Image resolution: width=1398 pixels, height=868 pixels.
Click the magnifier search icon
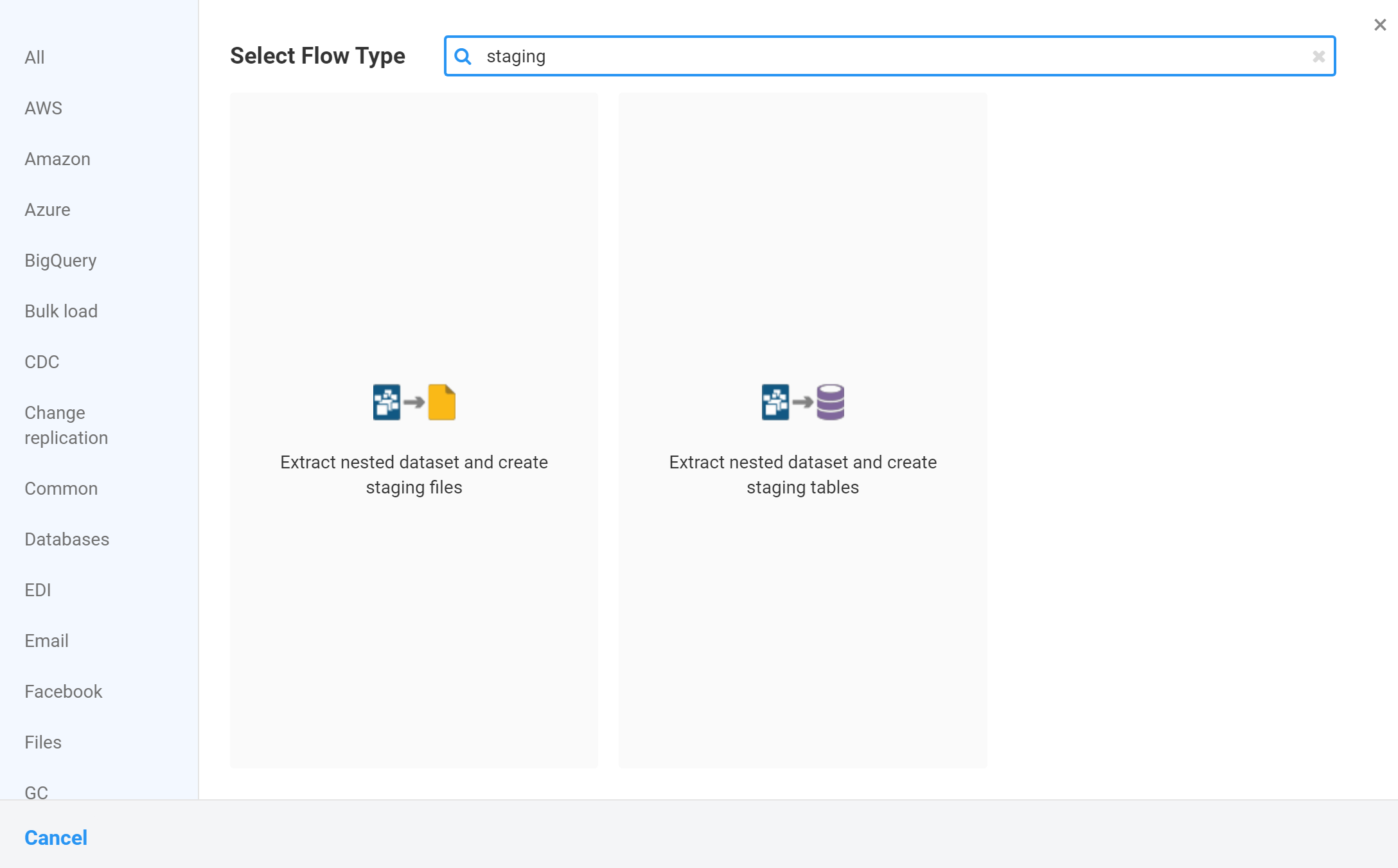click(x=463, y=57)
